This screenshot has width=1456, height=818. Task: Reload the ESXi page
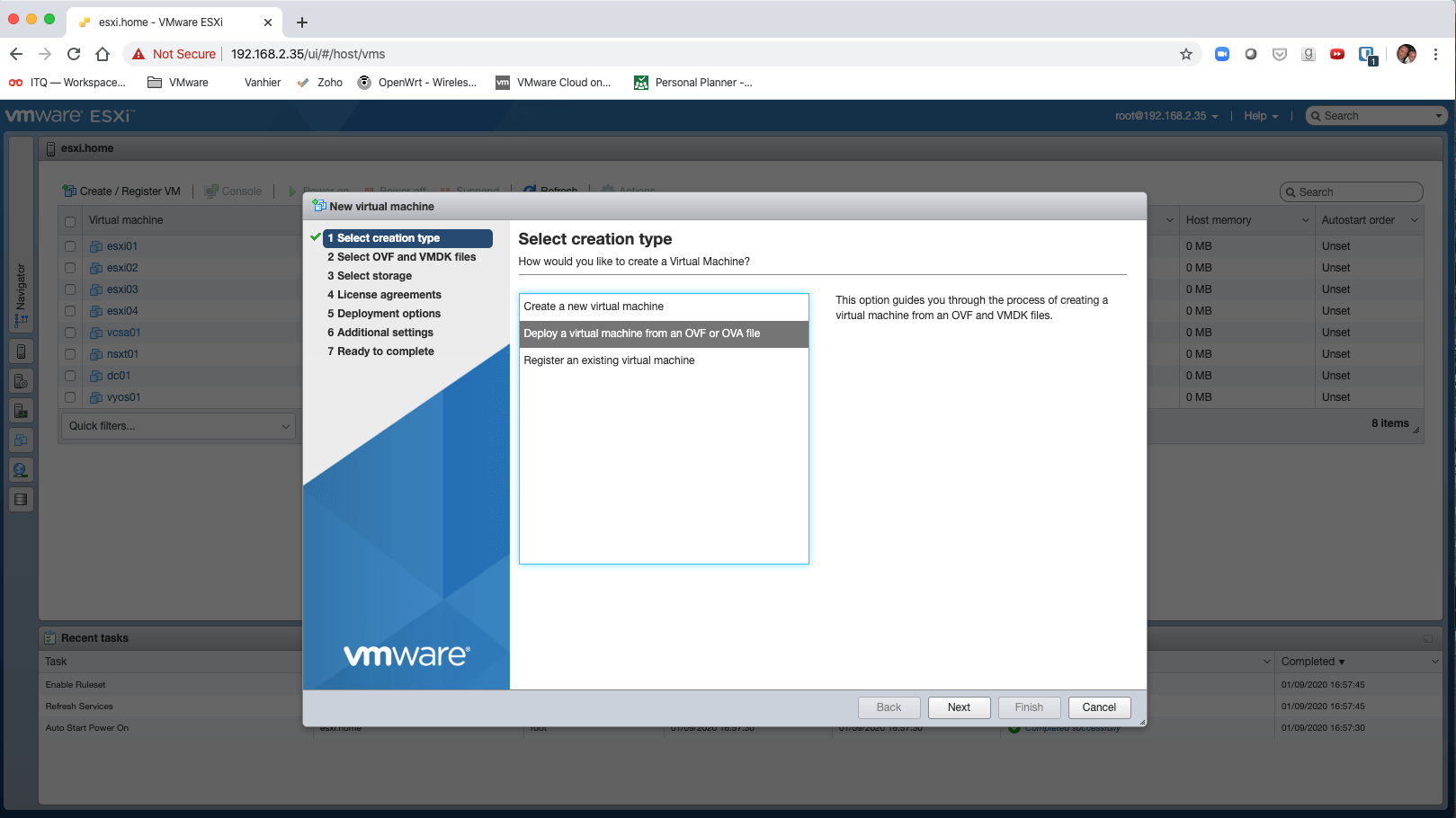coord(74,54)
